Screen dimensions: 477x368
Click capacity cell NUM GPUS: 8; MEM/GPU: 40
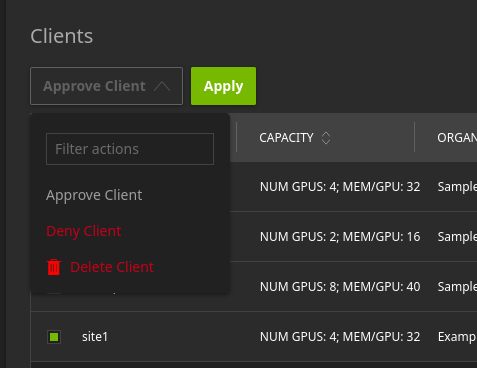point(340,287)
